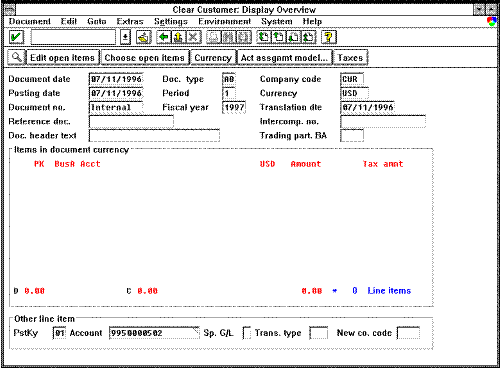Click the Save folder icon in toolbar
The image size is (500, 368).
[x=144, y=37]
